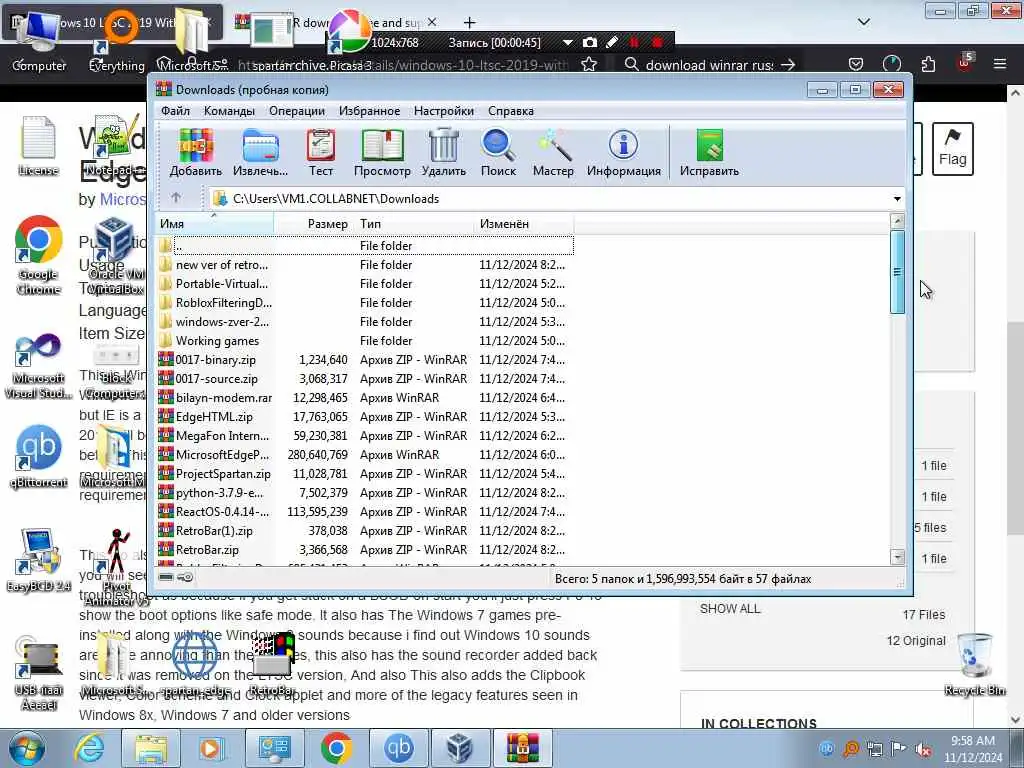Open the browser extensions puzzle icon

927,64
